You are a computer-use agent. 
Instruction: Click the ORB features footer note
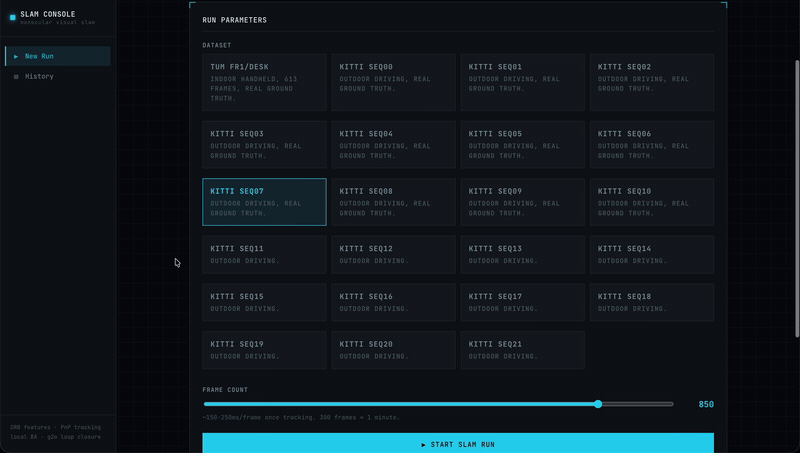[x=56, y=432]
